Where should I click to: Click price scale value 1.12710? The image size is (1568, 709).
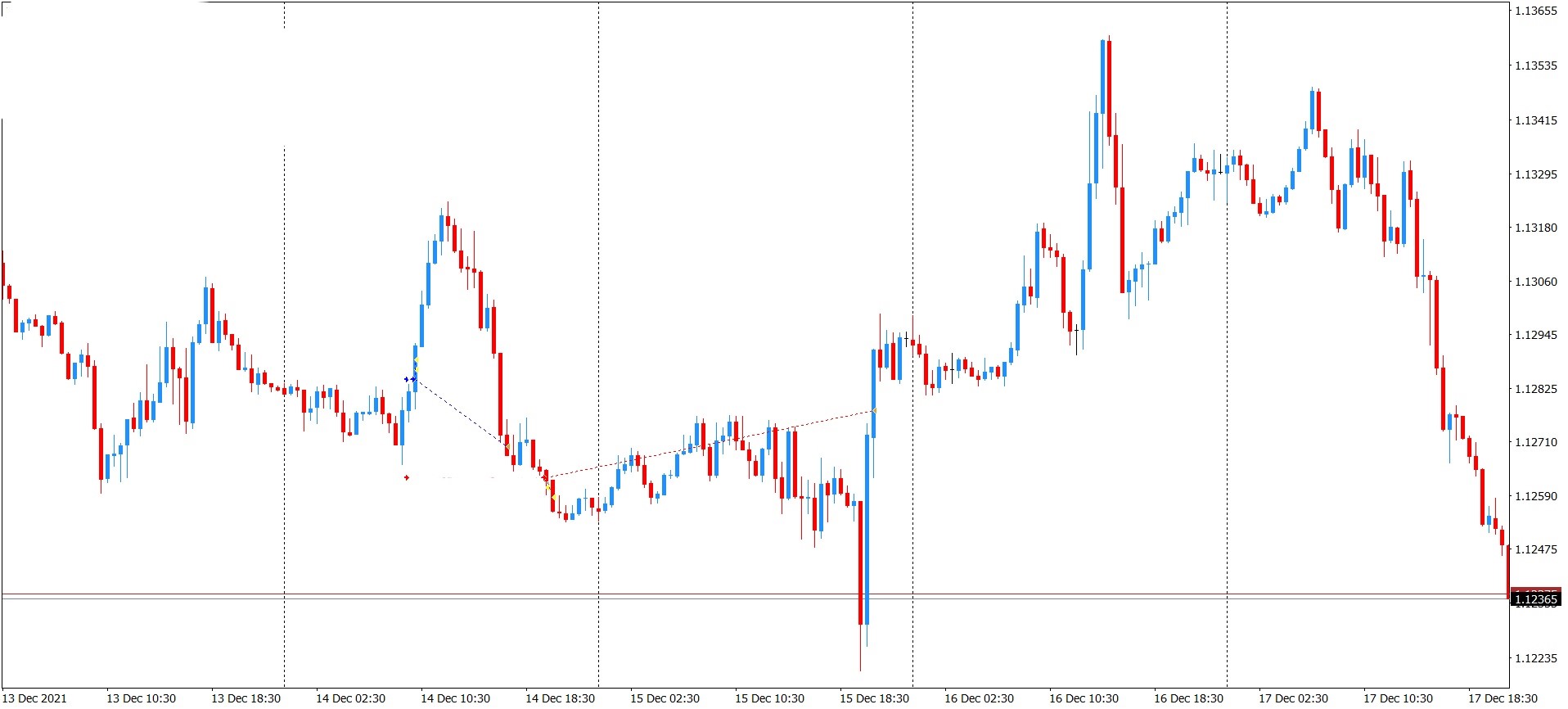pyautogui.click(x=1535, y=442)
